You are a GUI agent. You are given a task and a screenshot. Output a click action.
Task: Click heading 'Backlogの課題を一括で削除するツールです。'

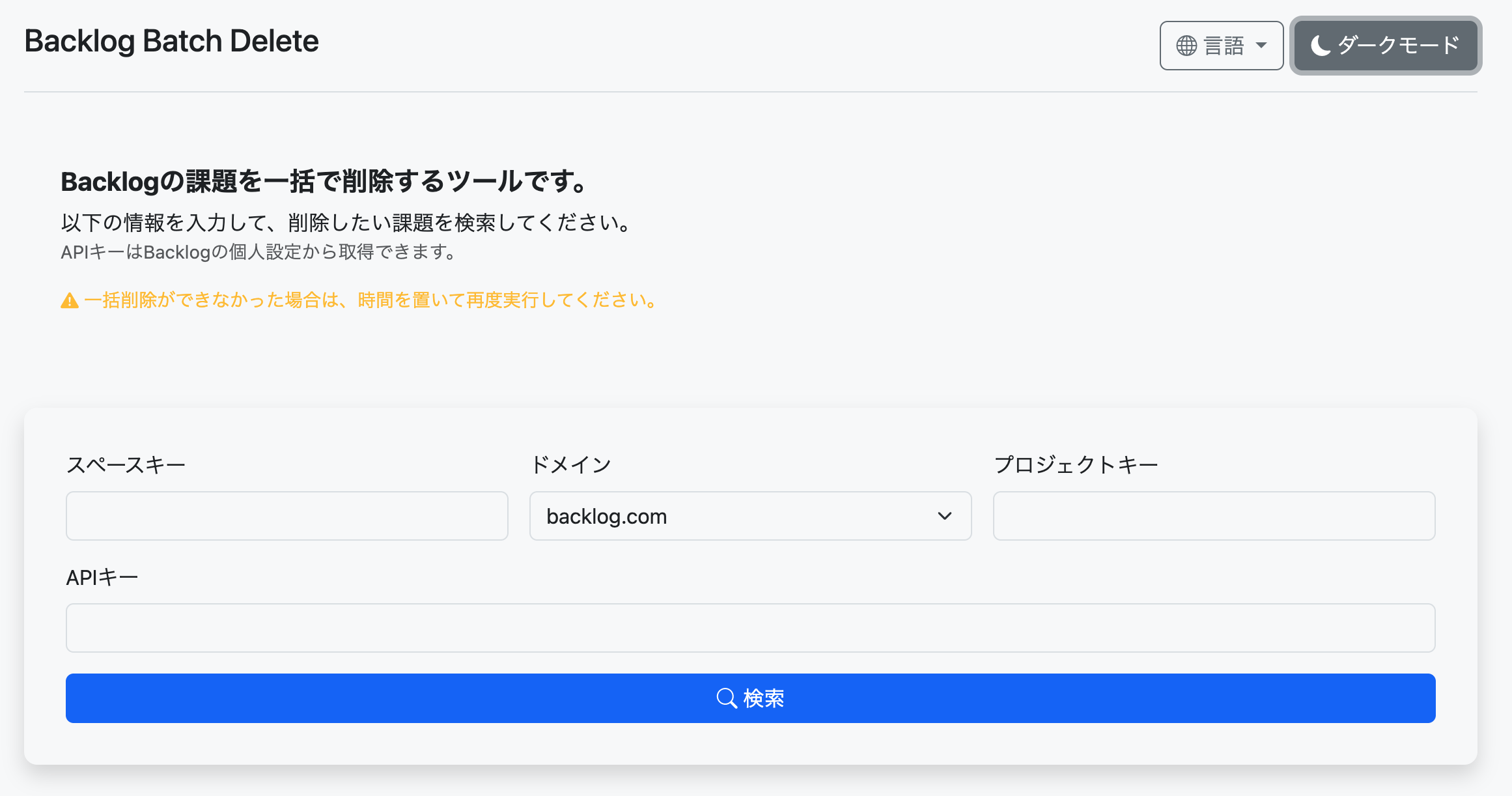324,182
